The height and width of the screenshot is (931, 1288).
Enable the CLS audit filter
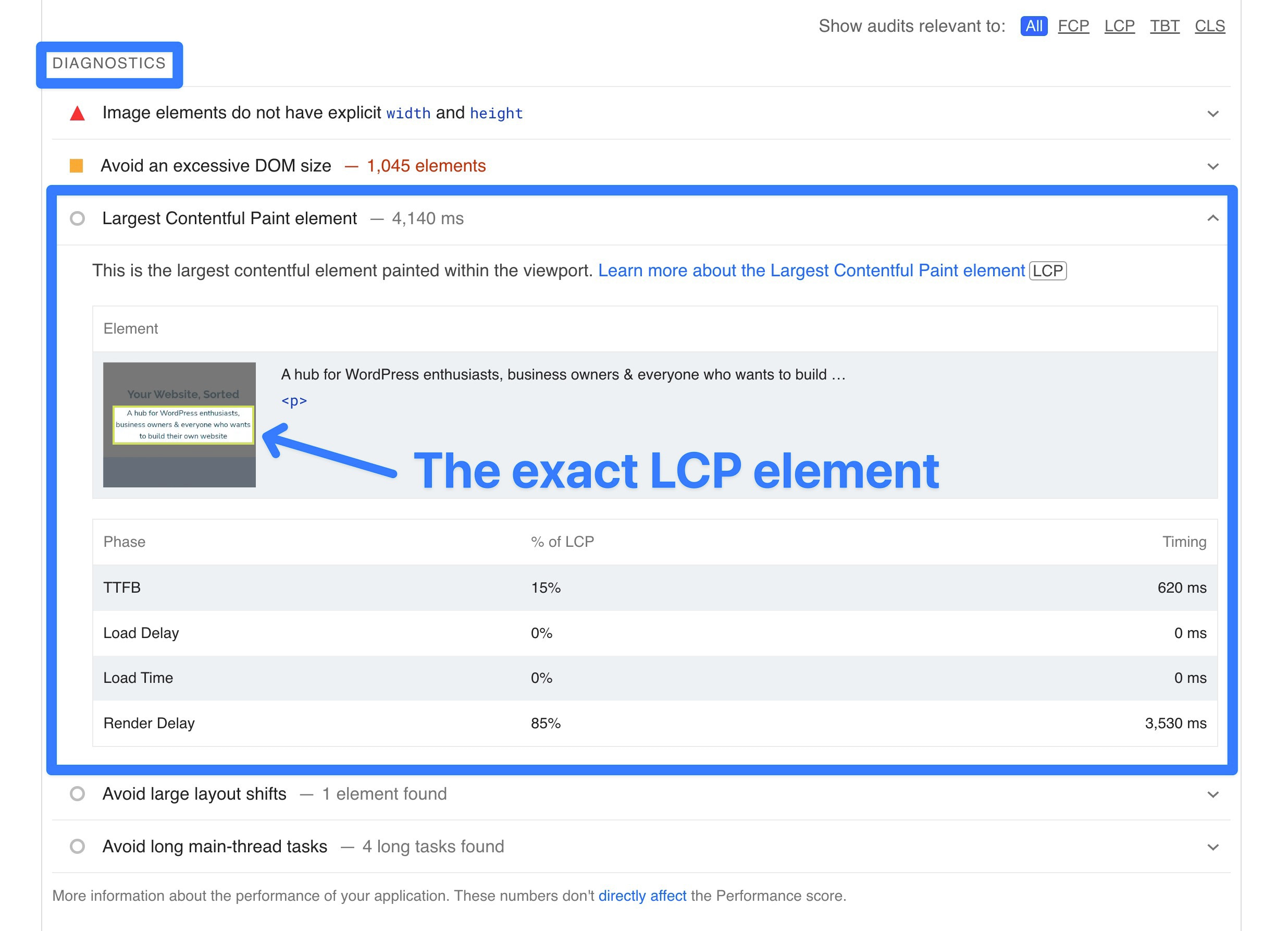[x=1210, y=26]
